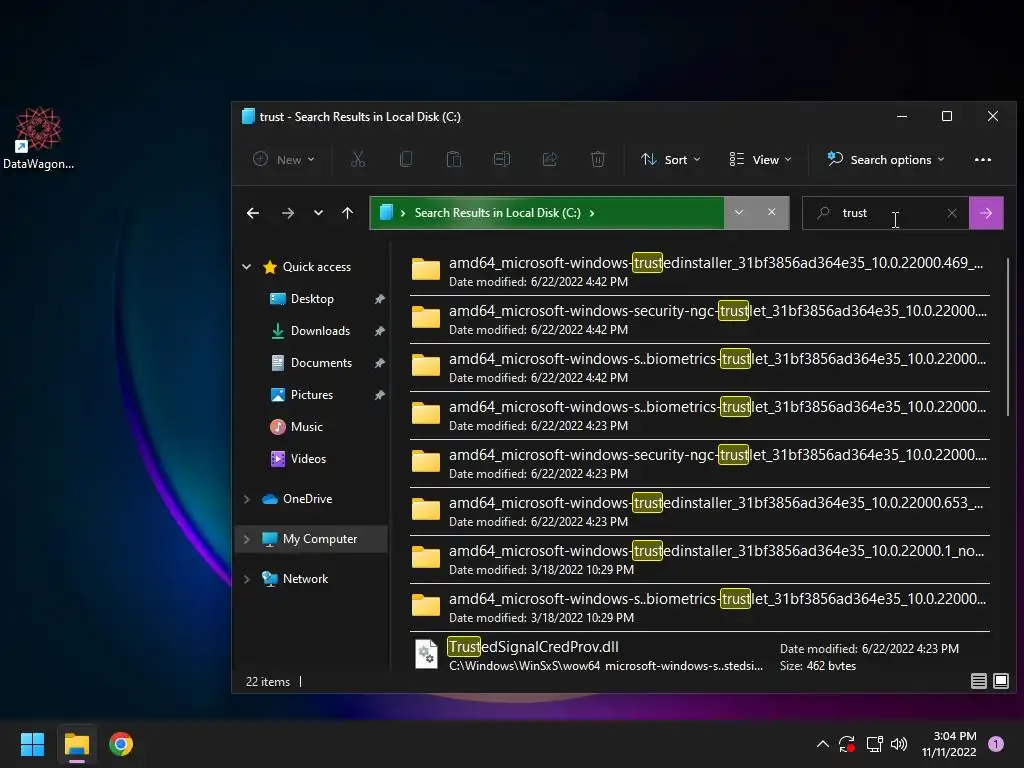Select TrustedSignalCredProv.dll file name
The width and height of the screenshot is (1024, 768).
534,647
